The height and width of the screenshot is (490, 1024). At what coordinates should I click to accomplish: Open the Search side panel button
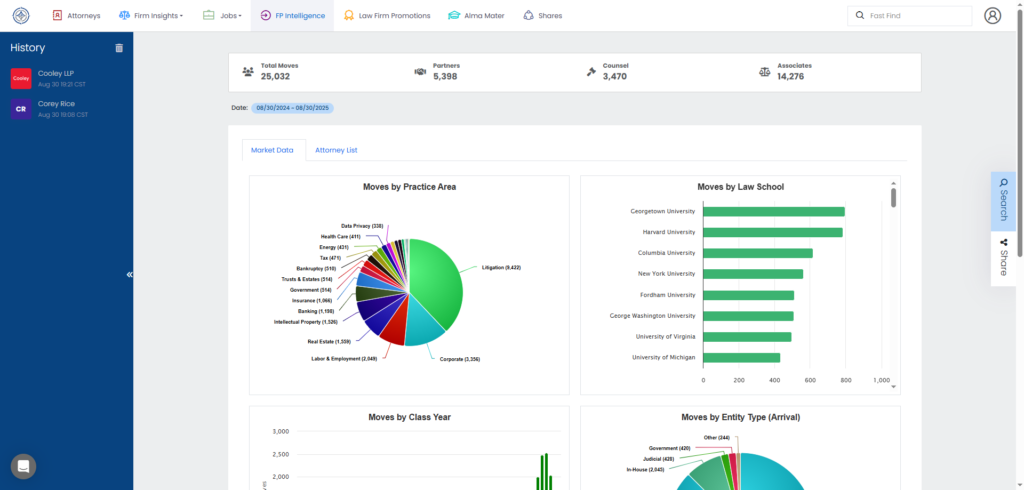pos(1003,202)
